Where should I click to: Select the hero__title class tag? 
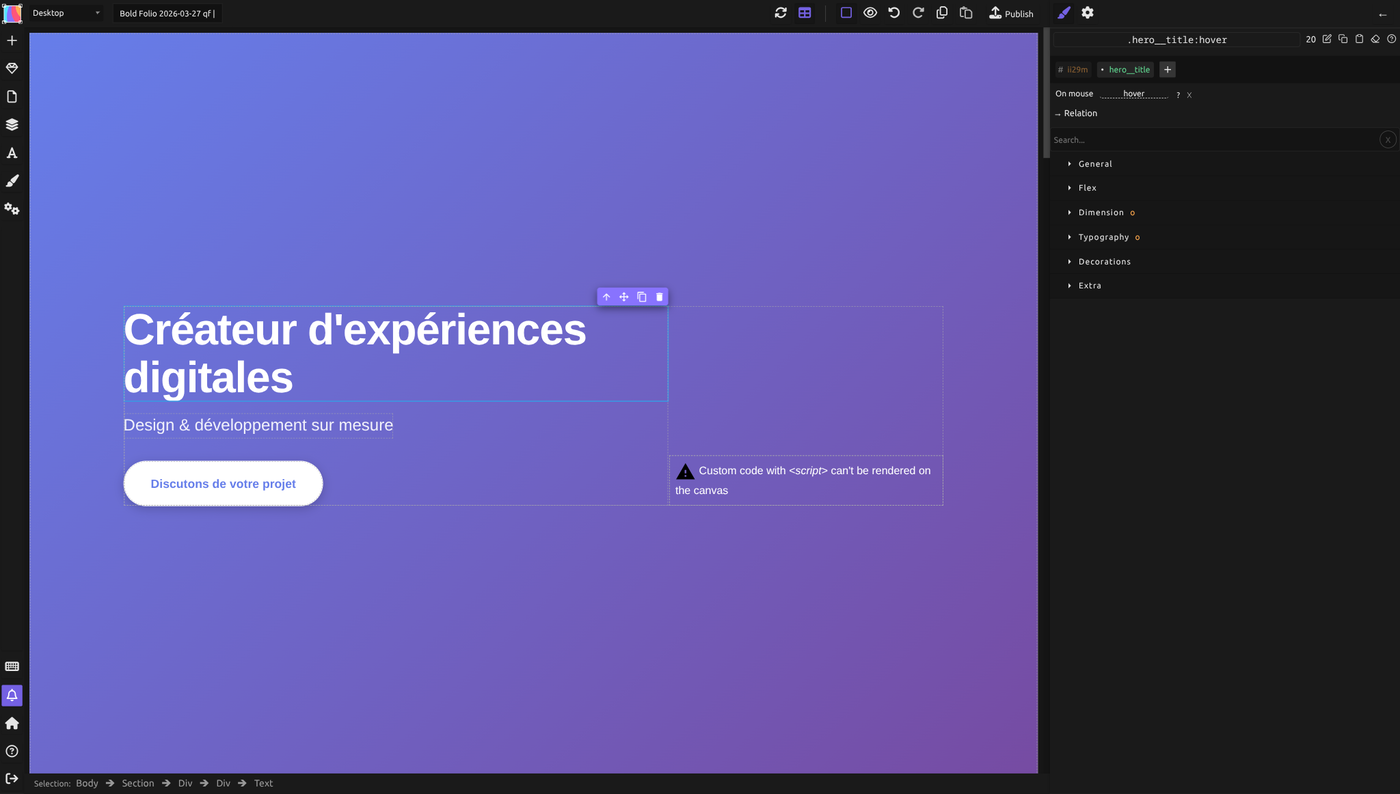(x=1125, y=69)
